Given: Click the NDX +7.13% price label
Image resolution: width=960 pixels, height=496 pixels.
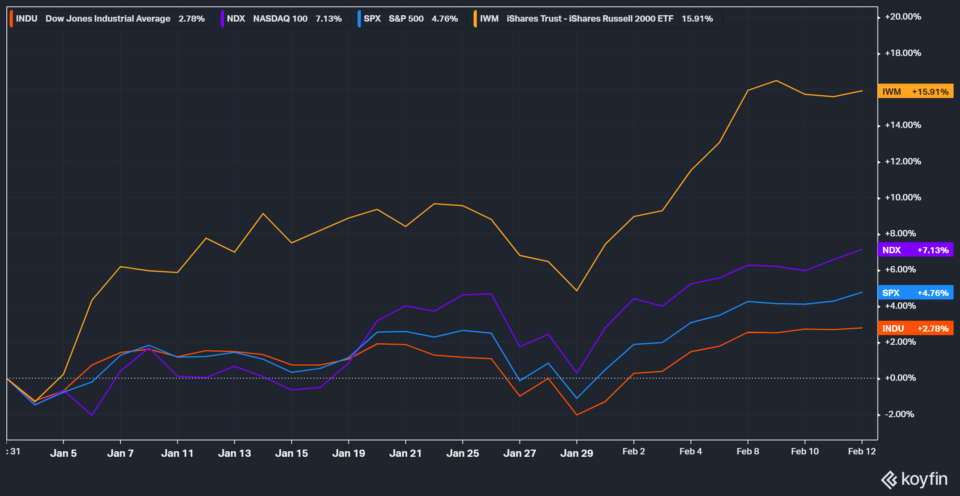Looking at the screenshot, I should [x=915, y=250].
